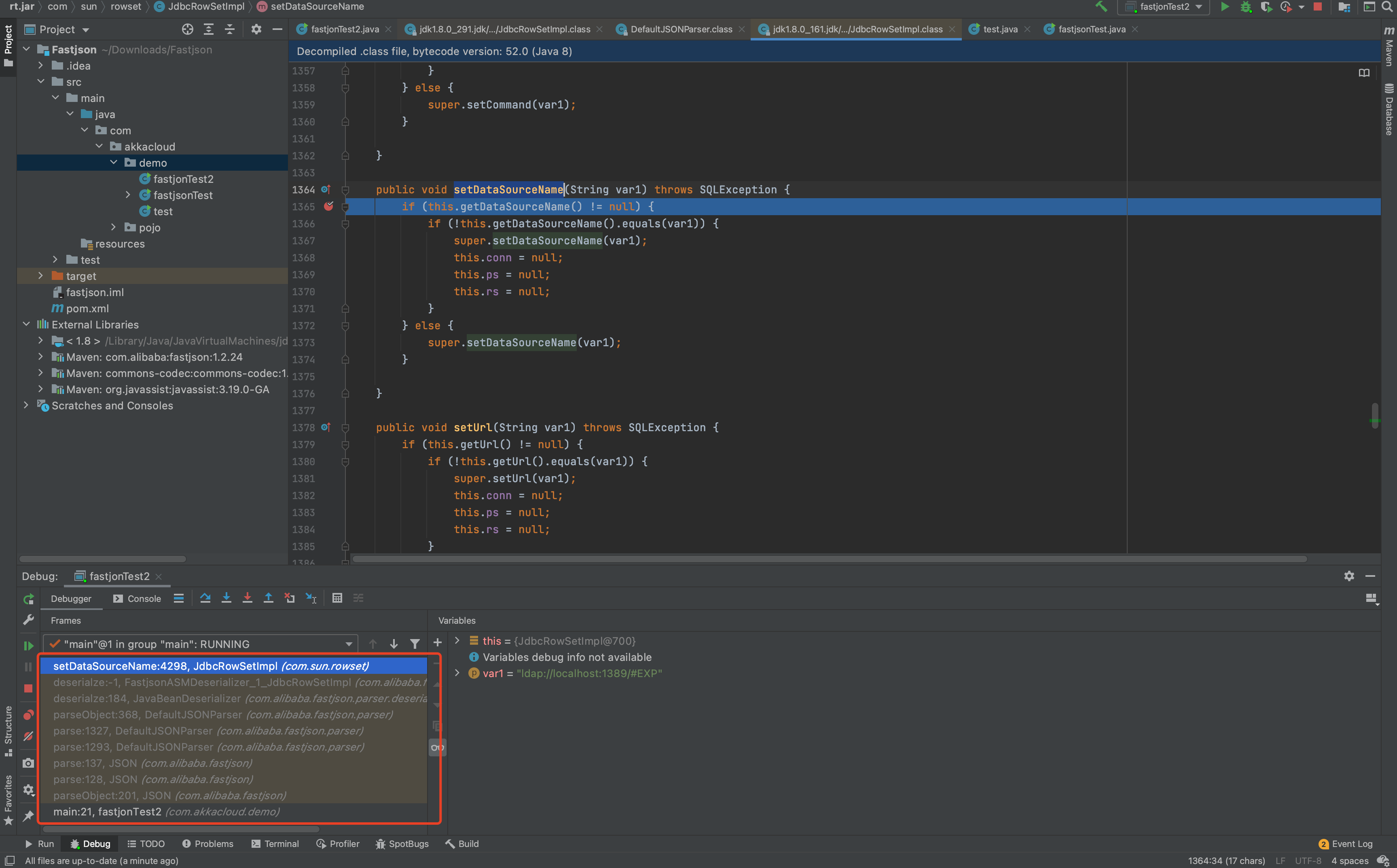Screen dimensions: 1397x868
Task: Run fastjonTest2 with the green play button
Action: 1224,7
